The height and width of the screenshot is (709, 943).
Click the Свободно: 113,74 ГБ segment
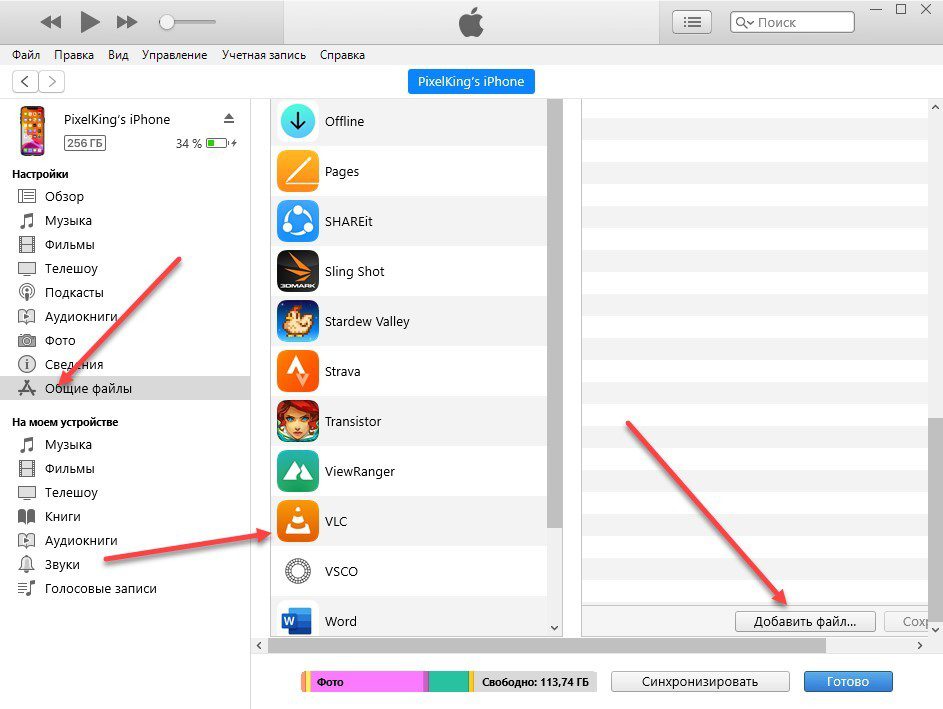(535, 682)
